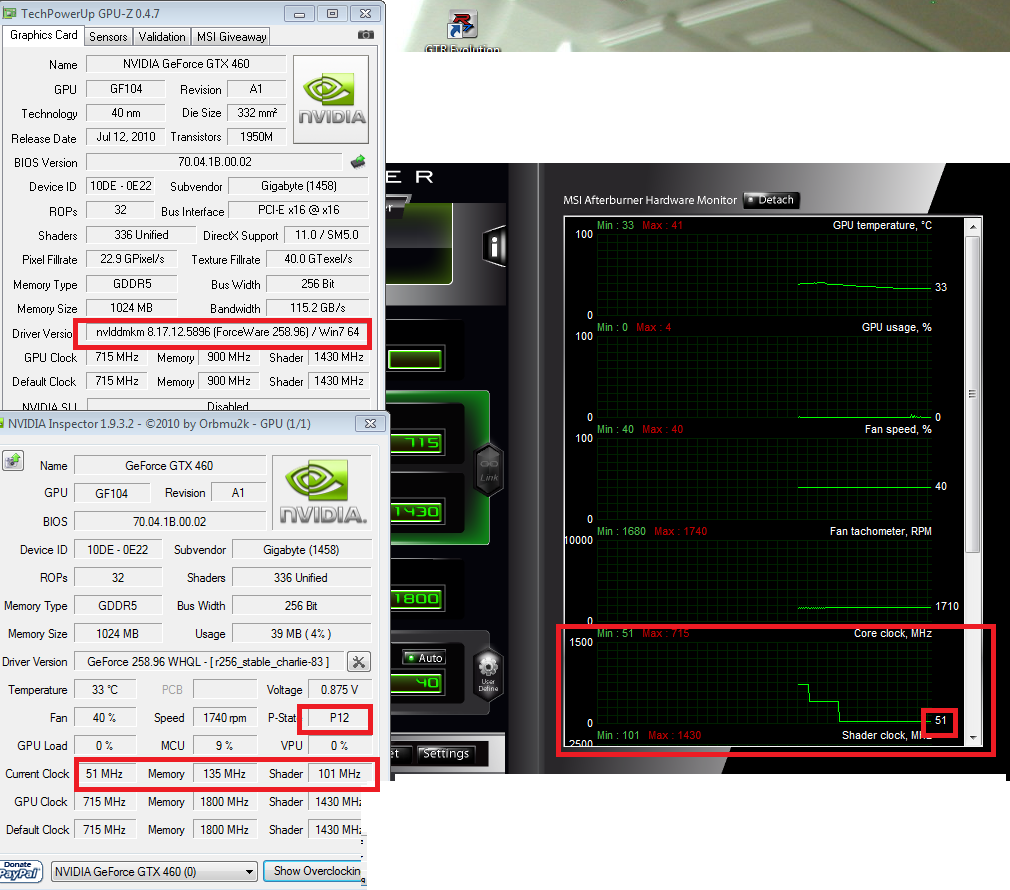Open the MSI Giveaway tab

231,37
